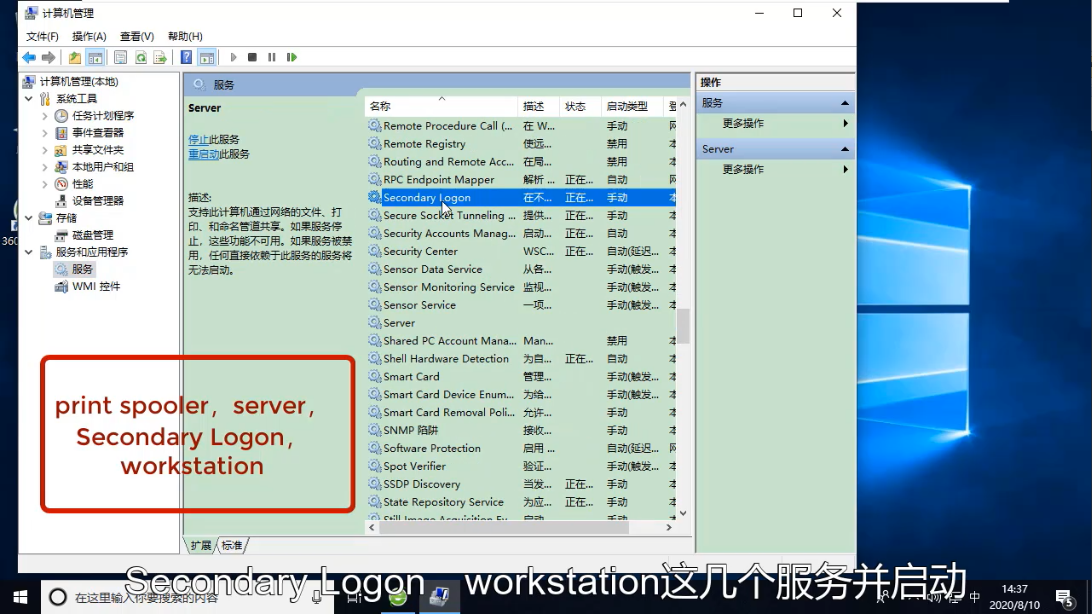Open the 操作(A) menu
The width and height of the screenshot is (1092, 614).
pos(89,37)
